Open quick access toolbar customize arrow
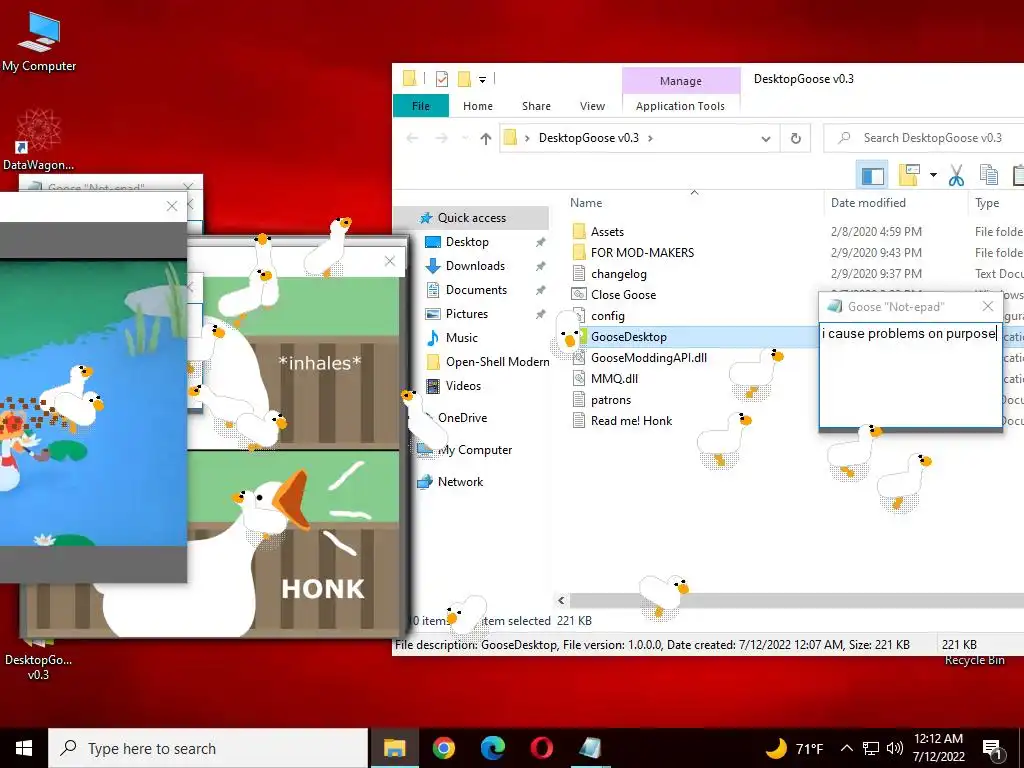The height and width of the screenshot is (768, 1024). [483, 80]
